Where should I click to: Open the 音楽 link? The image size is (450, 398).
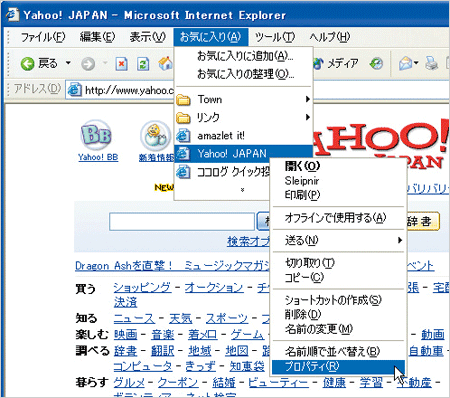[x=163, y=334]
